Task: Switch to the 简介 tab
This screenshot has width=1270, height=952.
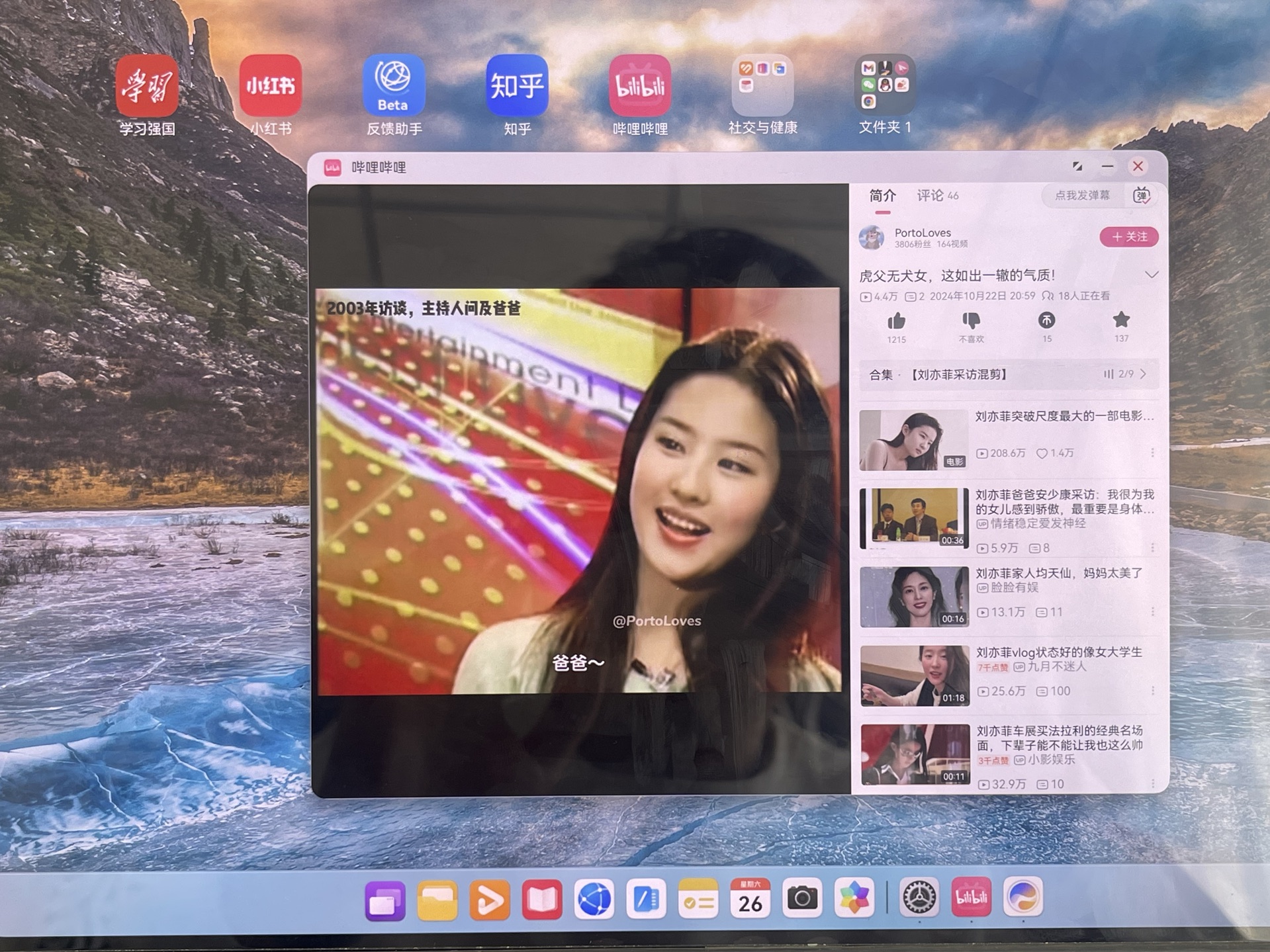Action: 882,196
